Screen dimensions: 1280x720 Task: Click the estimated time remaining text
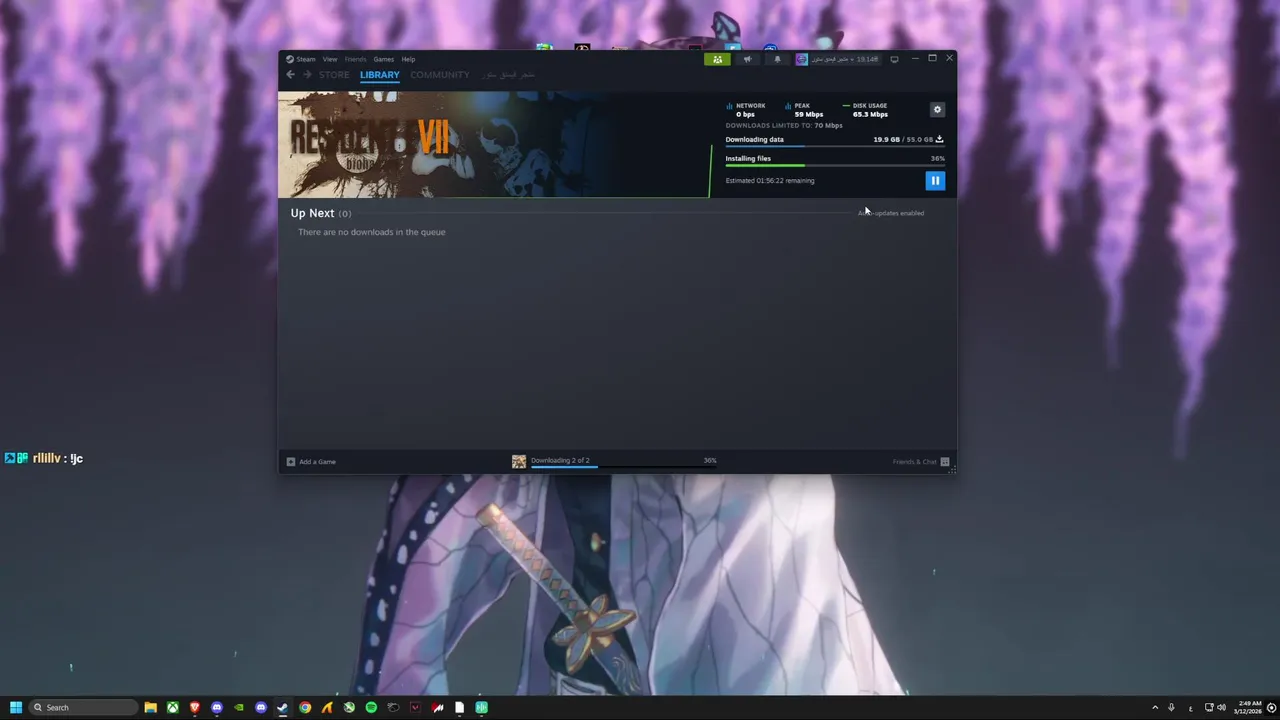point(770,181)
